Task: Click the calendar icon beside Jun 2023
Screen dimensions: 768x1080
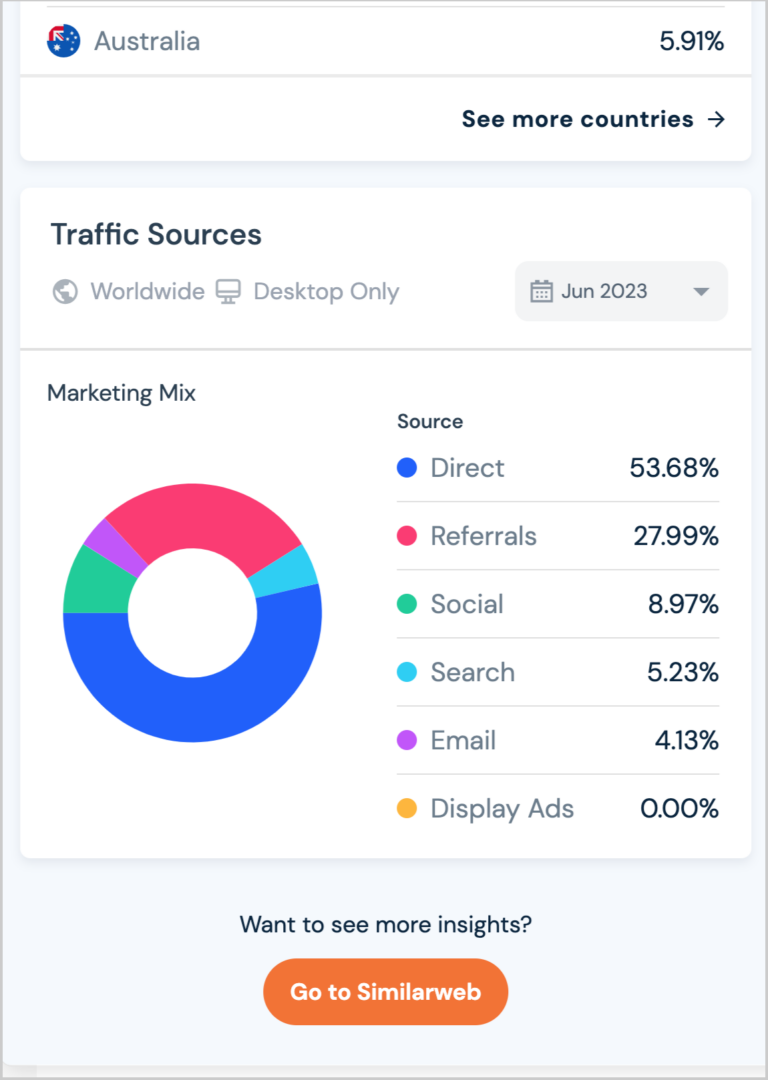Action: [x=541, y=291]
